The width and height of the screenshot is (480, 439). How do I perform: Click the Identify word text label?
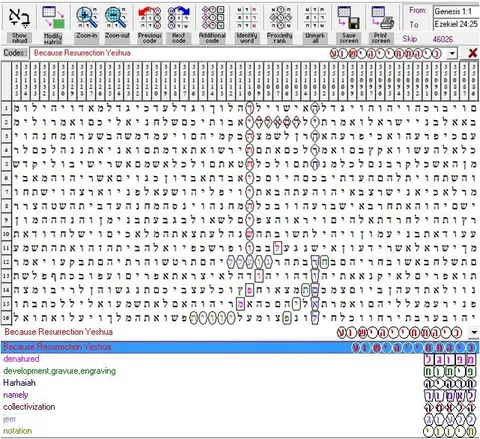[x=247, y=38]
